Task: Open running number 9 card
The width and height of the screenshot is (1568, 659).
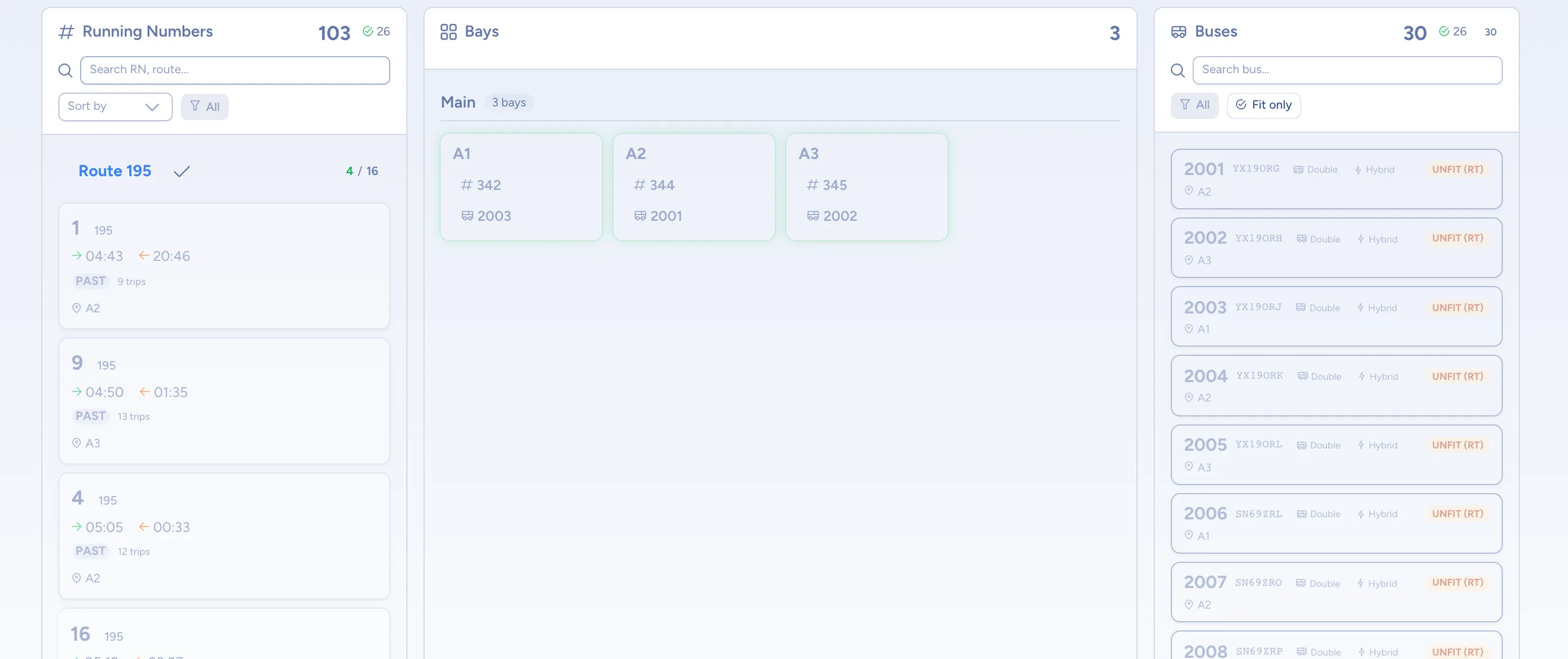Action: 224,401
